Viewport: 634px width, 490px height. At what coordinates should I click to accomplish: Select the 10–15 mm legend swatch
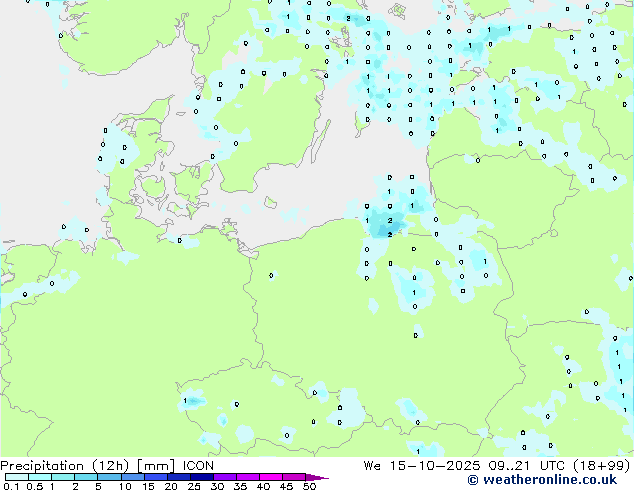coord(133,477)
